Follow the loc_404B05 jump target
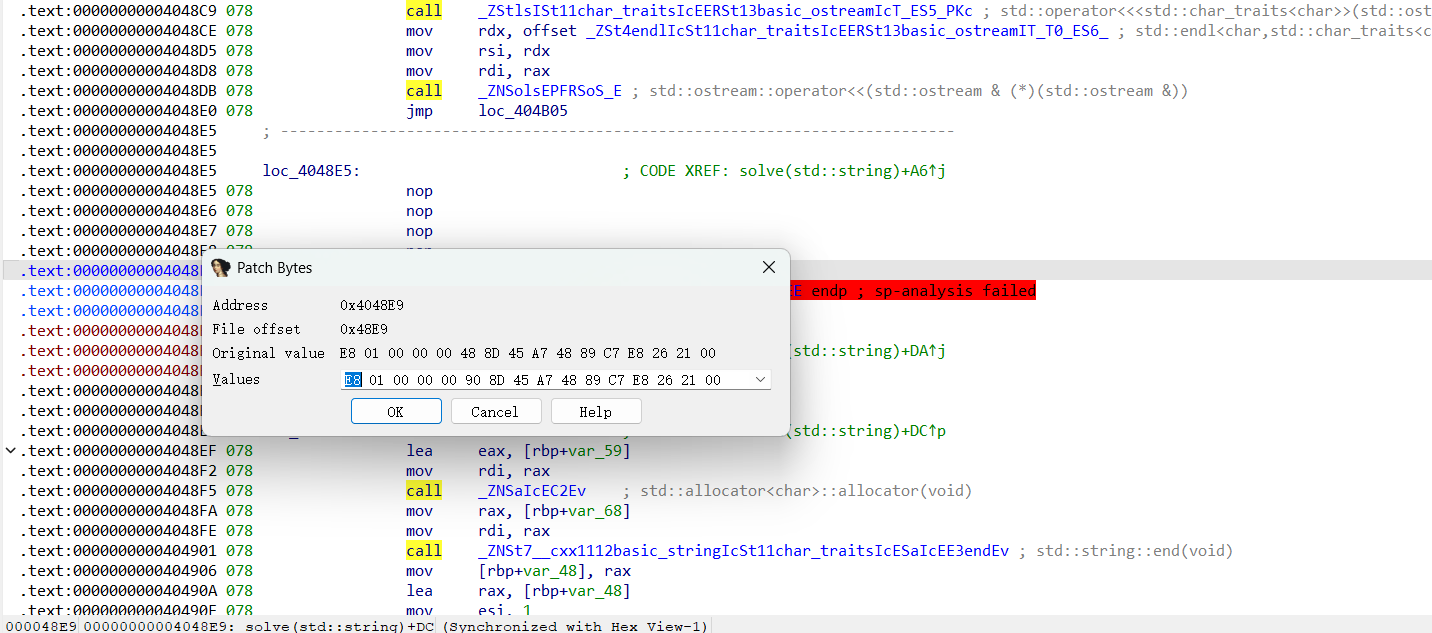Screen dimensions: 1432x633 click(523, 111)
